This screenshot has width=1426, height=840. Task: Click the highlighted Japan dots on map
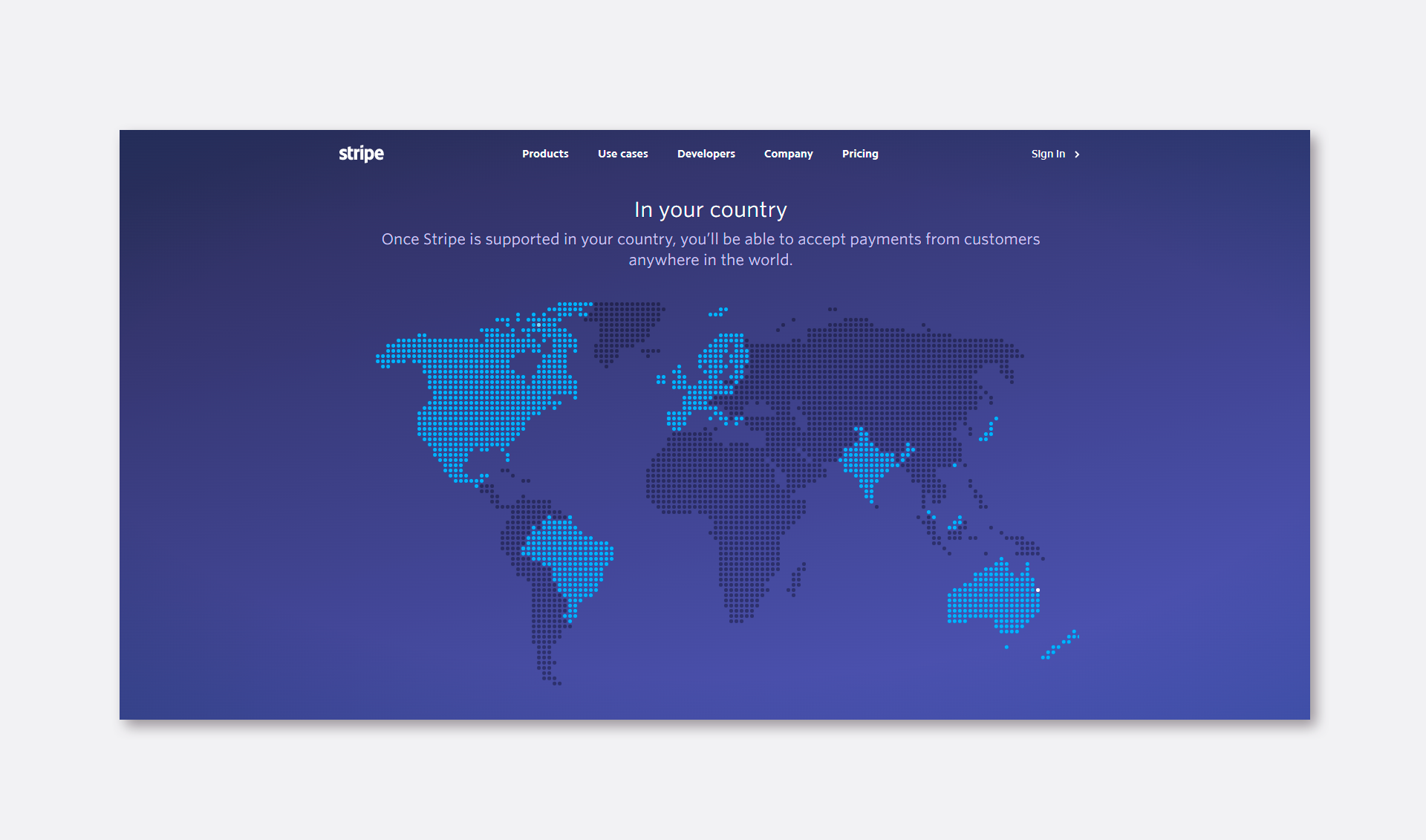pos(990,429)
